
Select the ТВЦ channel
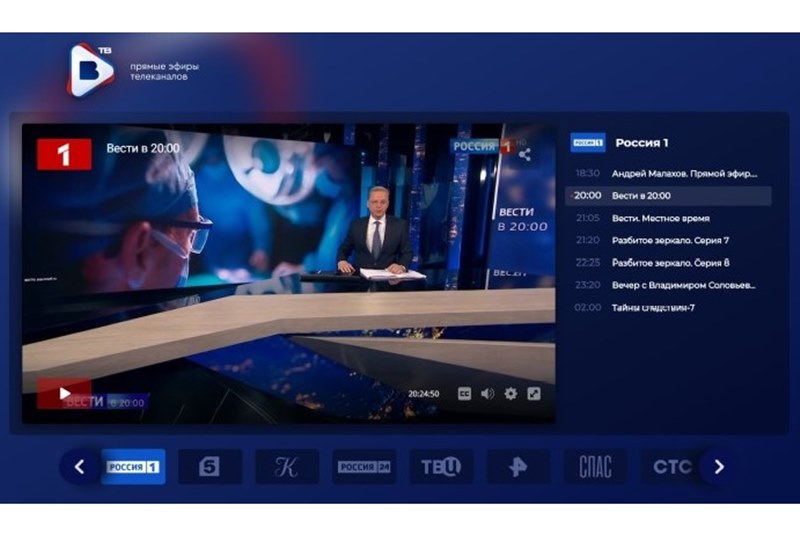pyautogui.click(x=441, y=467)
